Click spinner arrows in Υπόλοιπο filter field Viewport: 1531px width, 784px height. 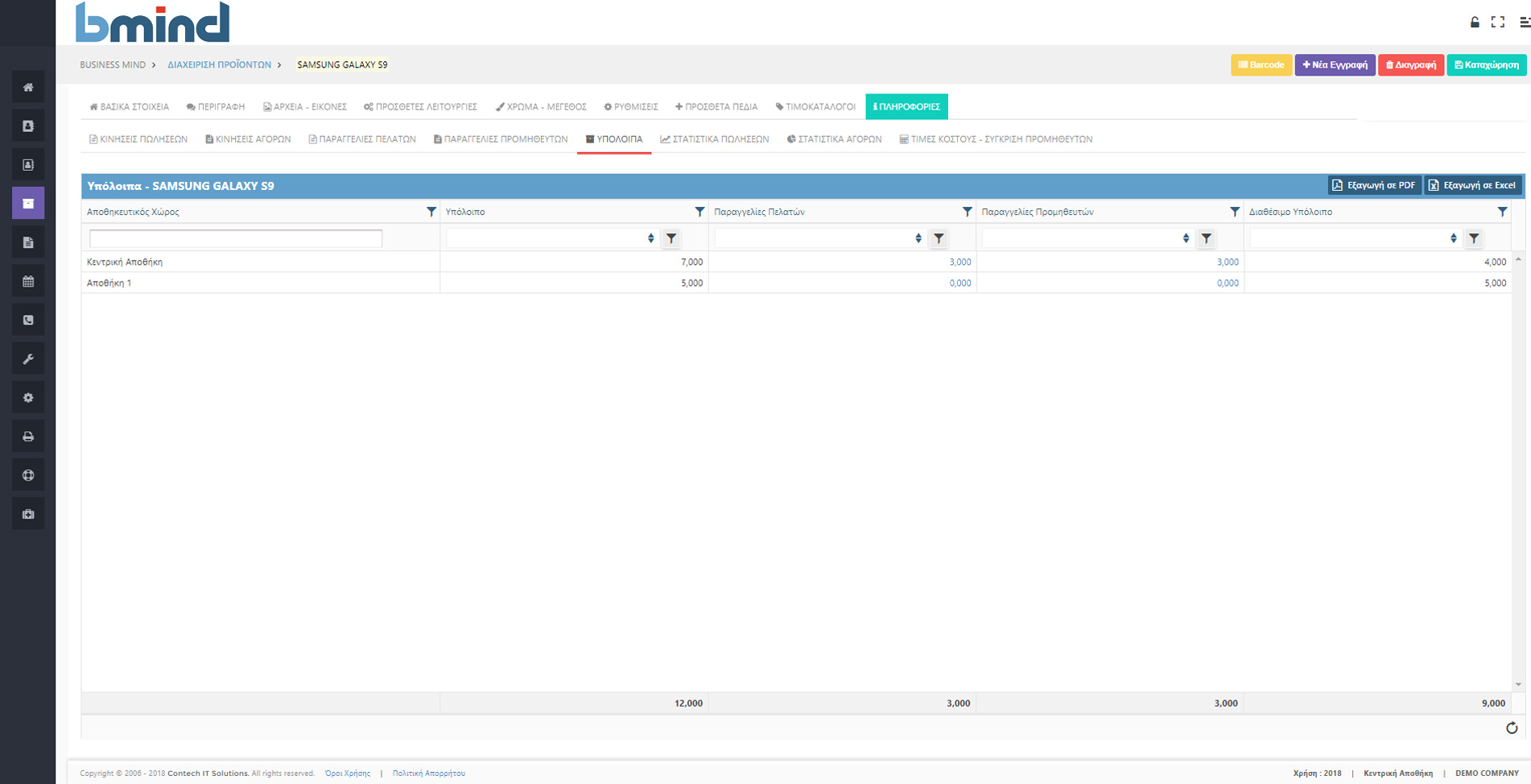pyautogui.click(x=651, y=238)
